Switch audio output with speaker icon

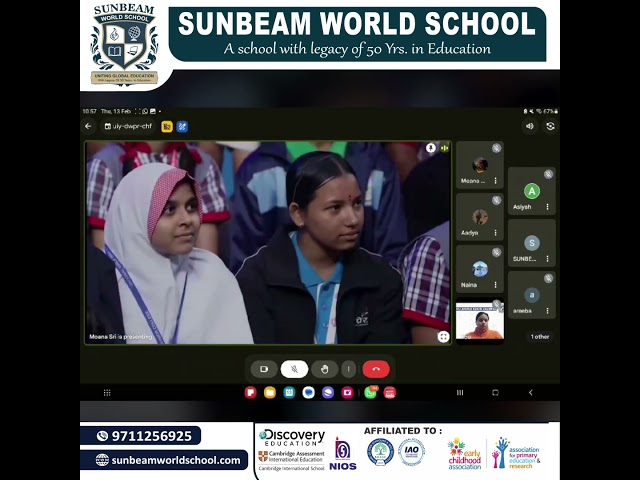(x=530, y=126)
